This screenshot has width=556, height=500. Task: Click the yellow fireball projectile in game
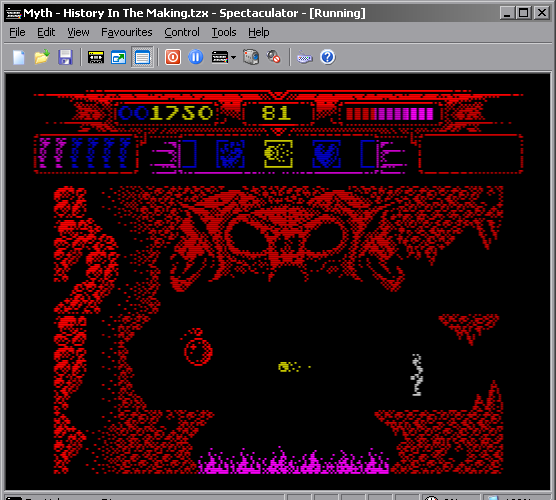coord(294,367)
